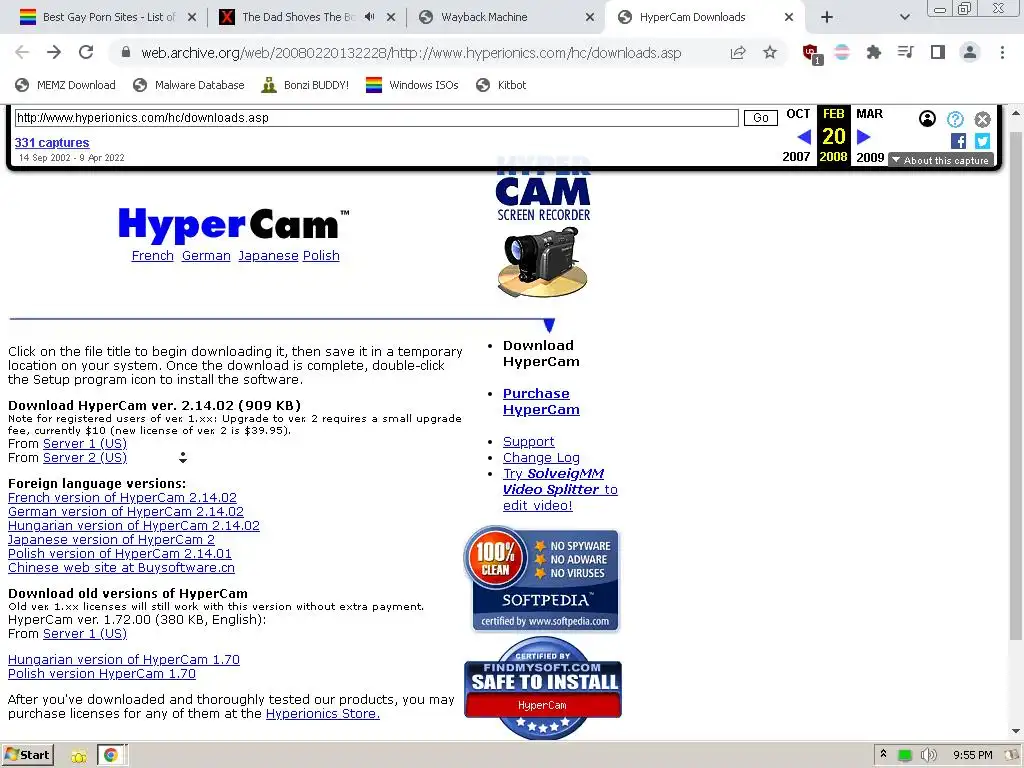Open the Bonzi BUDDY! bookmark
Viewport: 1024px width, 768px height.
(305, 85)
